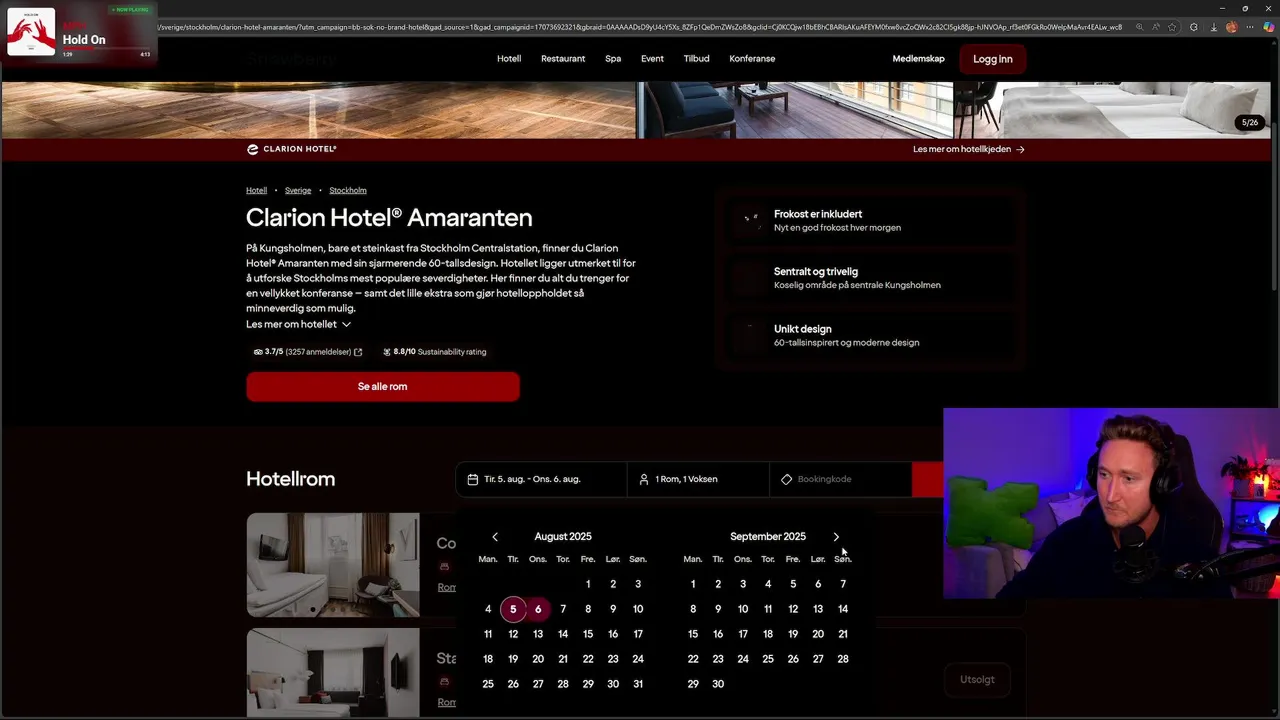Open external link icon beside reviews

point(358,352)
